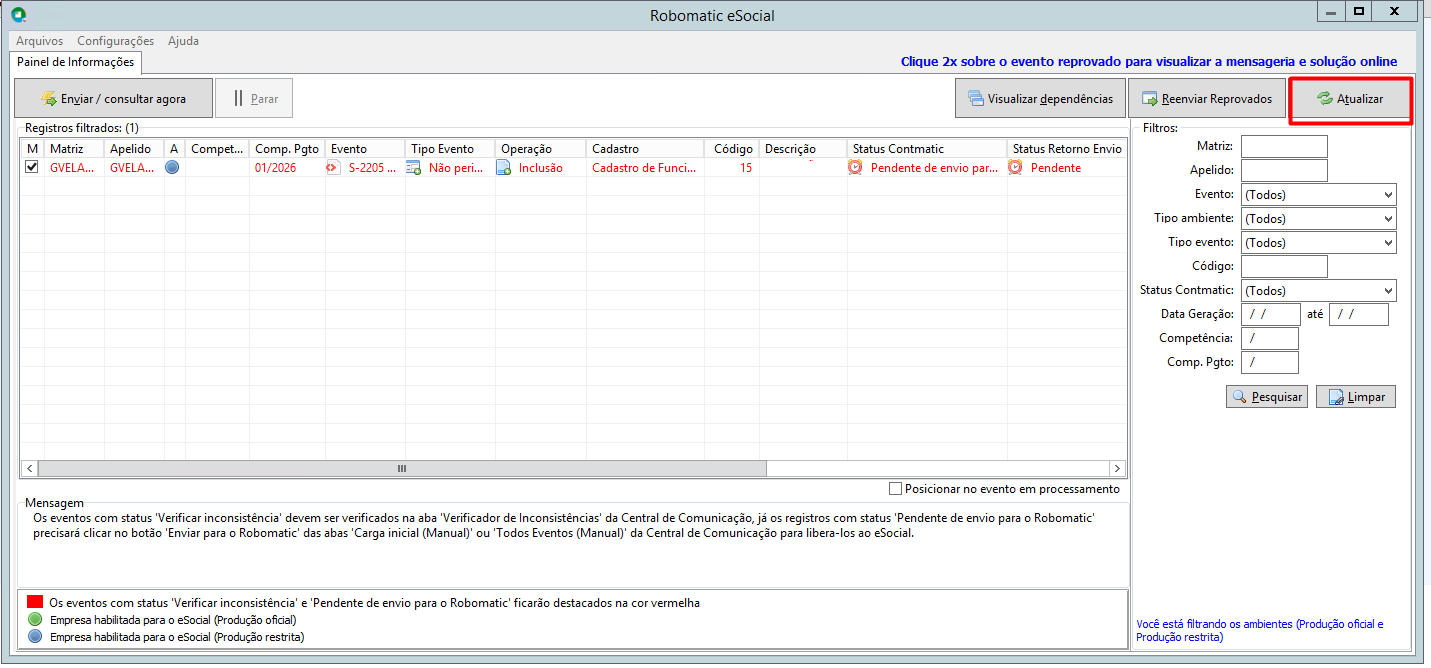Sort by the Cadastro column header
Image resolution: width=1431 pixels, height=668 pixels.
click(x=645, y=149)
